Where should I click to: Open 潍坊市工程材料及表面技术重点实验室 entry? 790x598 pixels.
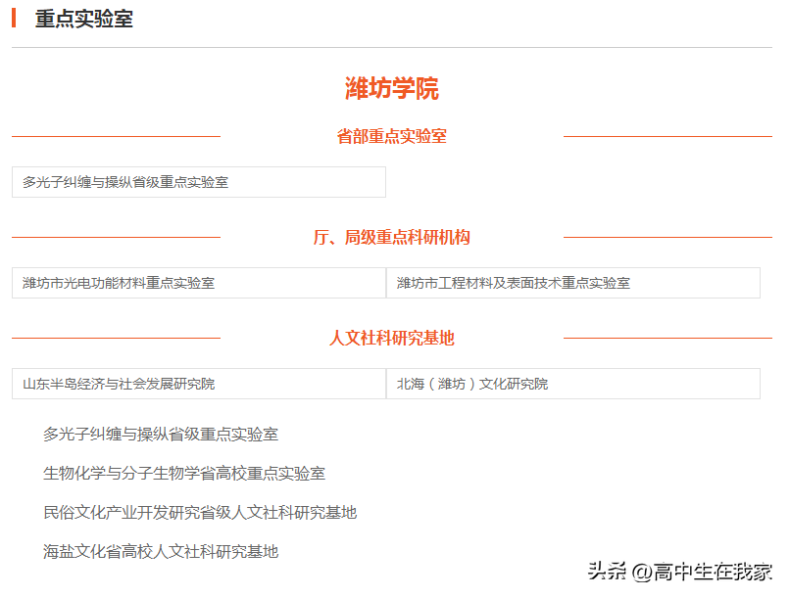pos(573,283)
